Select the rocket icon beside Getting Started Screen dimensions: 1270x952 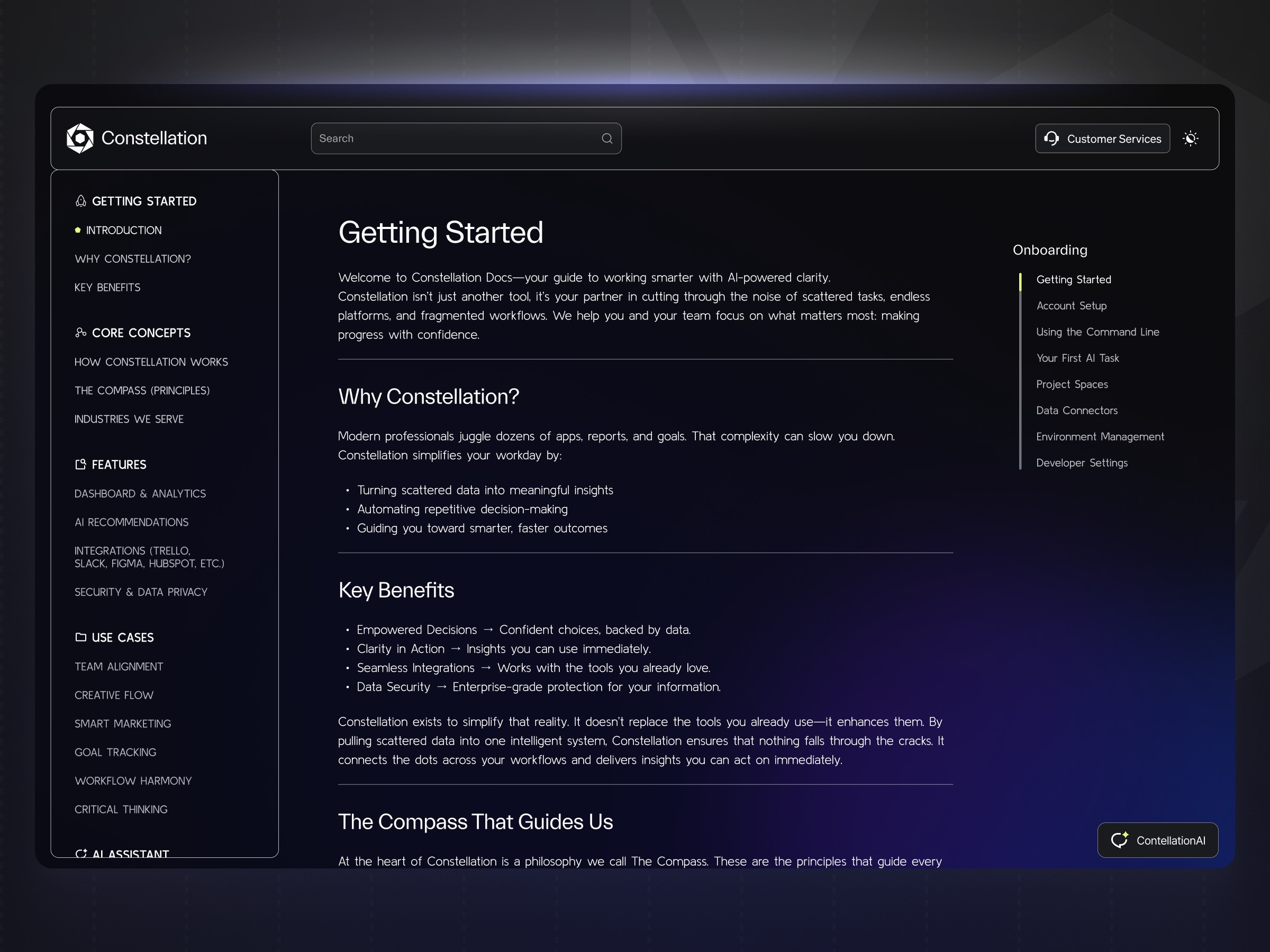coord(80,200)
